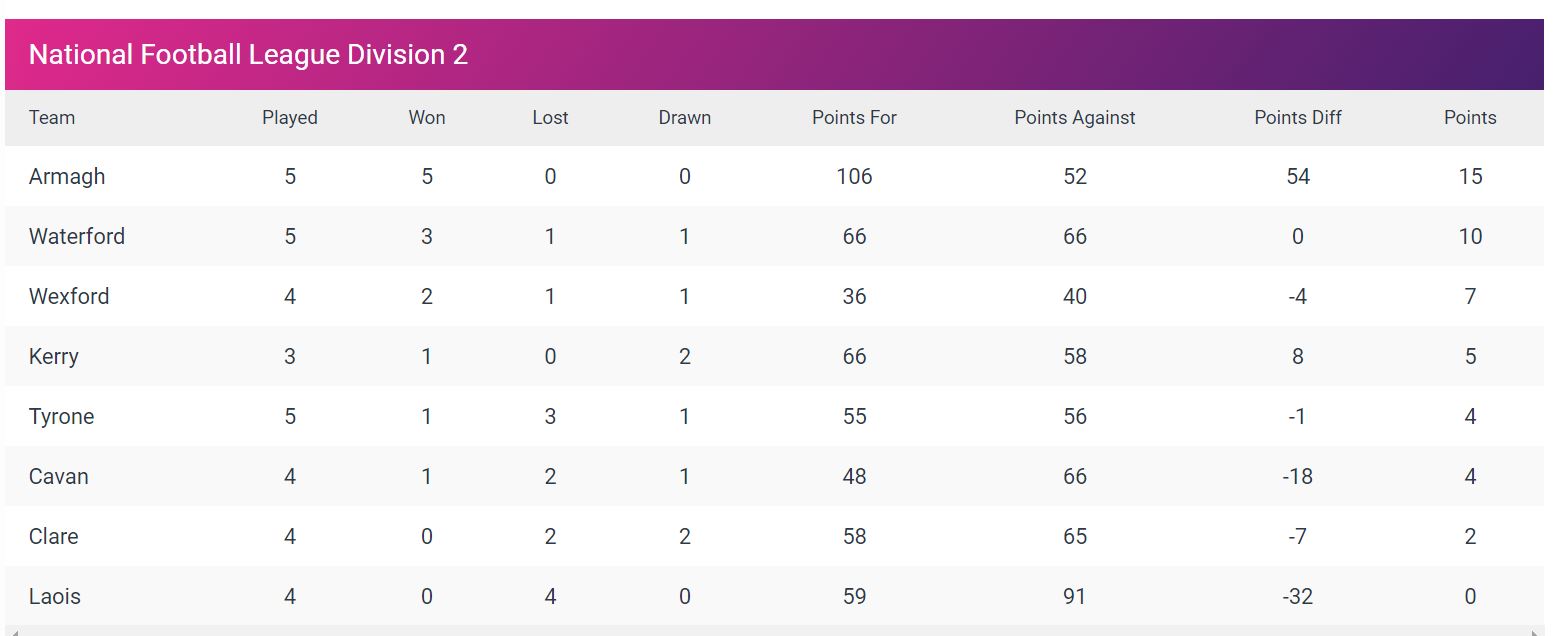
Task: Select the Tyrone team name
Action: 62,417
